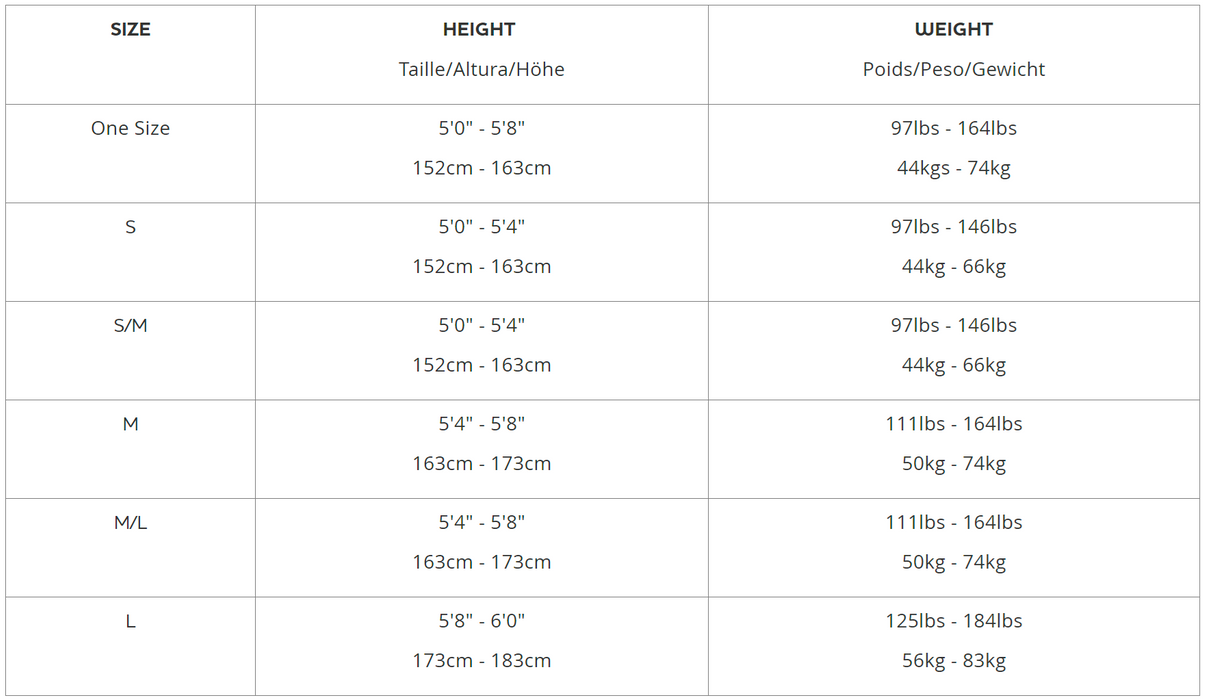Viewport: 1206px width, 700px height.
Task: Click the SIZE column header
Action: [130, 30]
